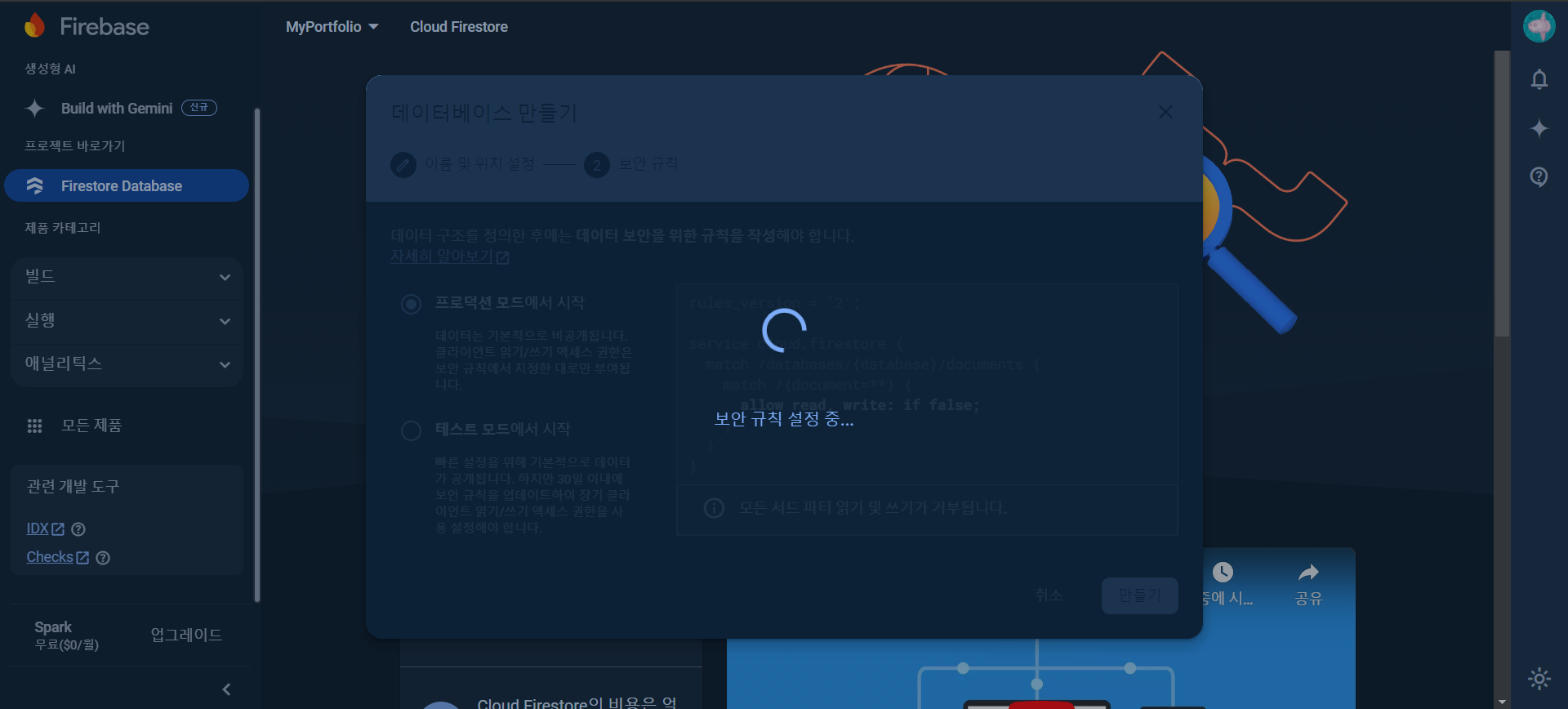Click the all-products grid icon
The width and height of the screenshot is (1568, 709).
34,426
